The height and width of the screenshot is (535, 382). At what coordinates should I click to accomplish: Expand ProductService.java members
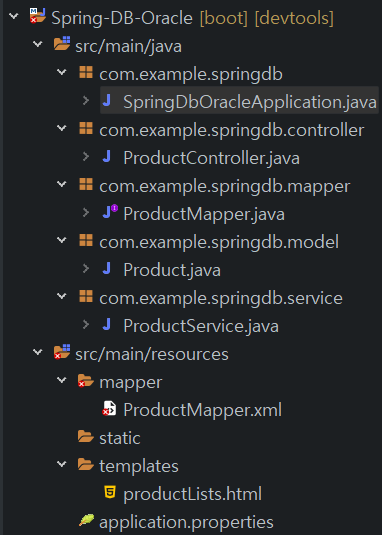(x=86, y=324)
